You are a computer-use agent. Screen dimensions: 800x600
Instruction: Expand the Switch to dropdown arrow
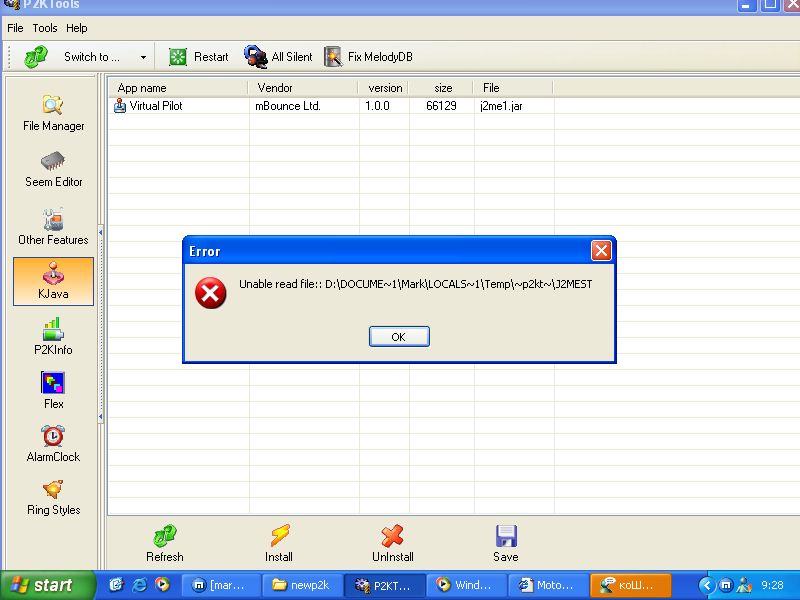[x=143, y=57]
